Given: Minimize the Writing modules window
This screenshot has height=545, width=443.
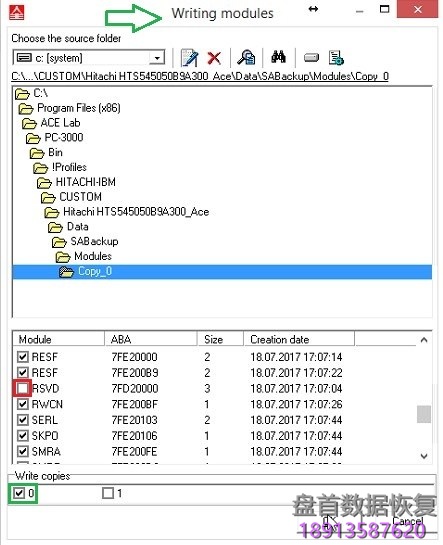Looking at the screenshot, I should point(360,11).
